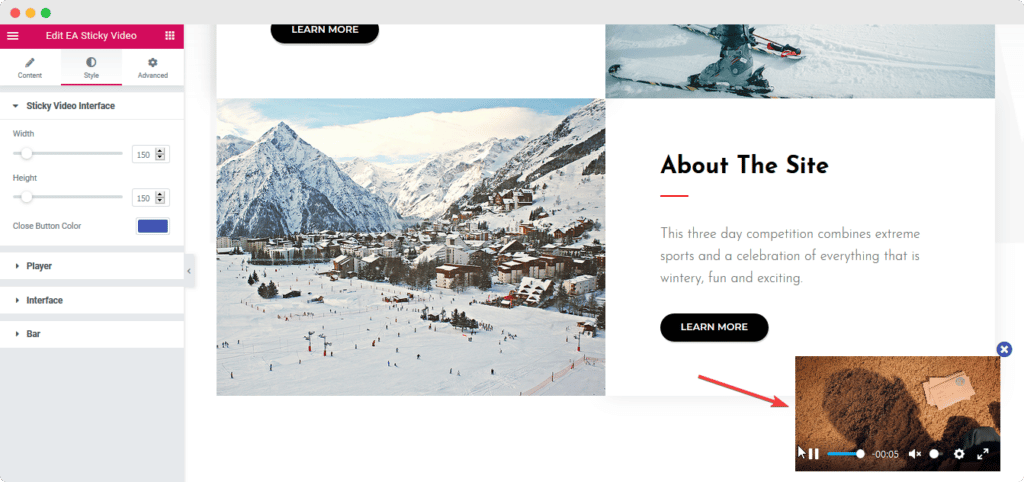Collapse the Sticky Video Interface section
Viewport: 1024px width, 482px height.
point(91,106)
